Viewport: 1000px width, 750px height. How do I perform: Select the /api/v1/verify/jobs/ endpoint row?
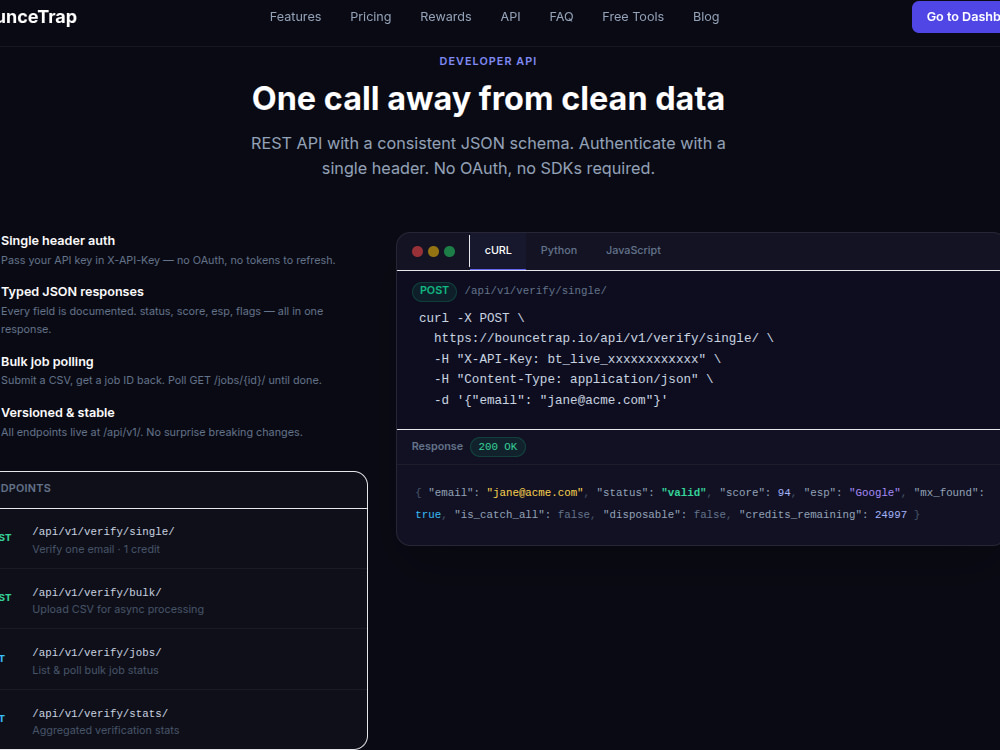[x=184, y=660]
